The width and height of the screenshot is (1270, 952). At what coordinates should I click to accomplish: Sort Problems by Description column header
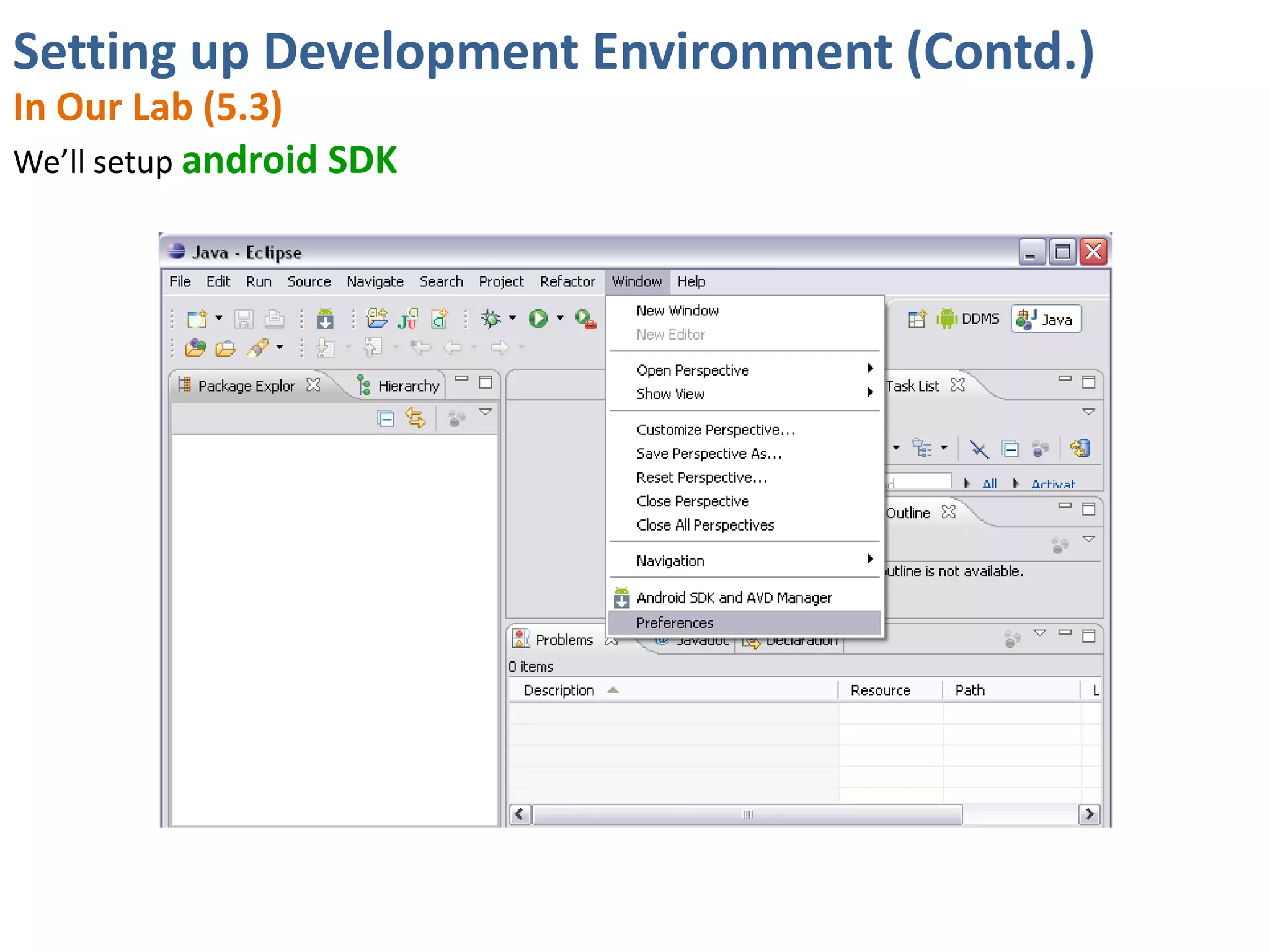673,690
